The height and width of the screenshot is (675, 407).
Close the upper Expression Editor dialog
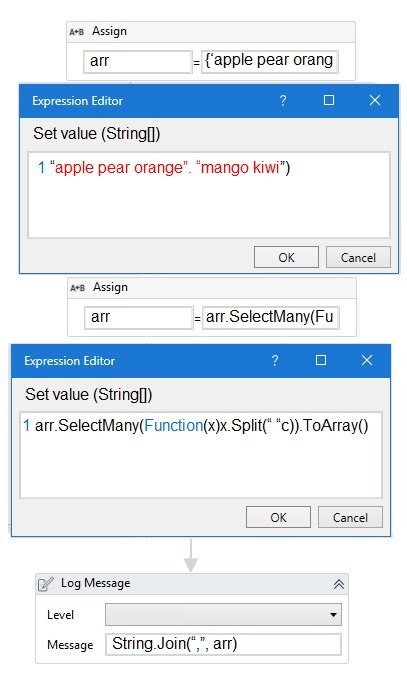375,100
